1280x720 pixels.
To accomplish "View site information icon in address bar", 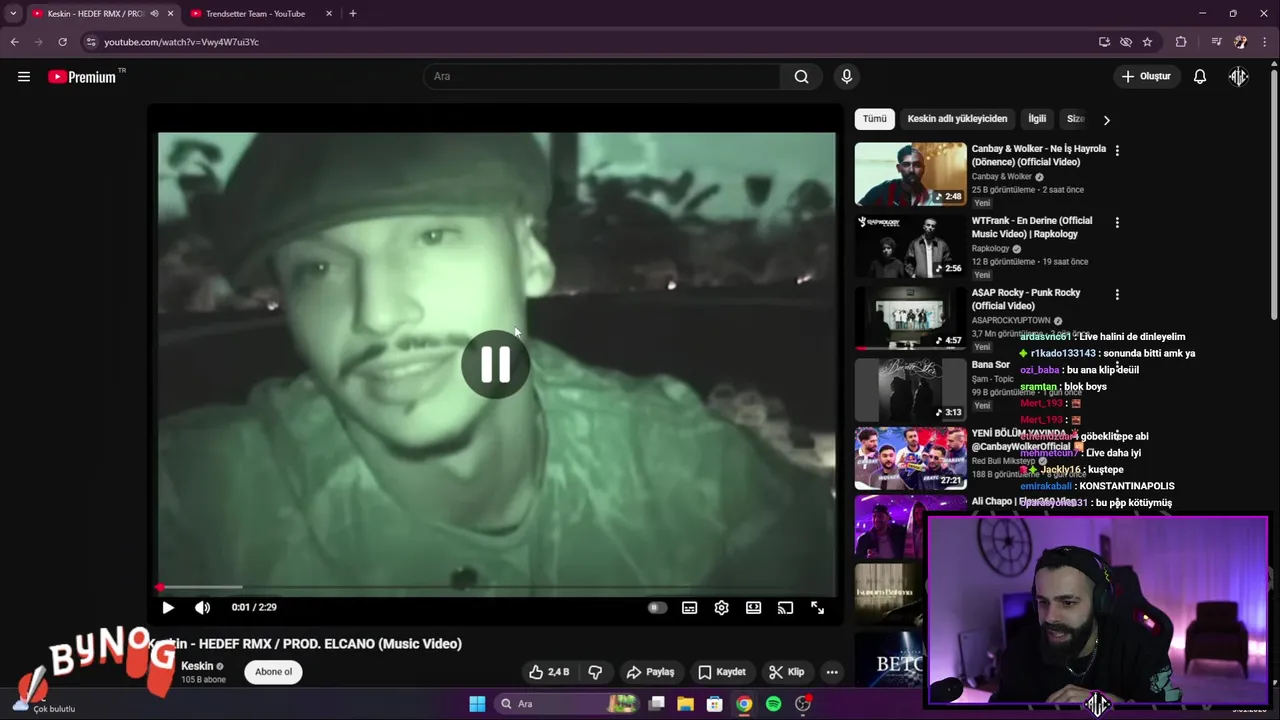I will coord(91,42).
